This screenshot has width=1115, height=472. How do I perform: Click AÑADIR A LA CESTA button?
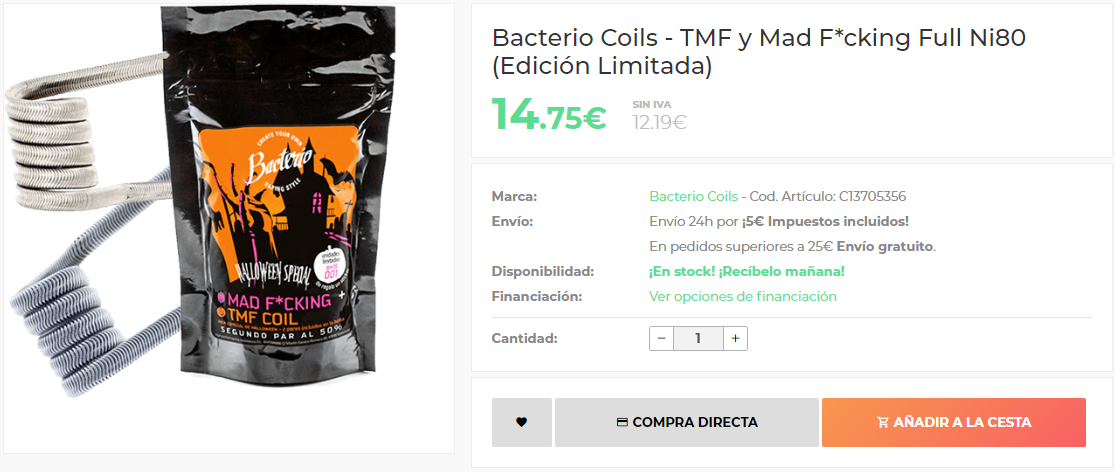point(954,422)
